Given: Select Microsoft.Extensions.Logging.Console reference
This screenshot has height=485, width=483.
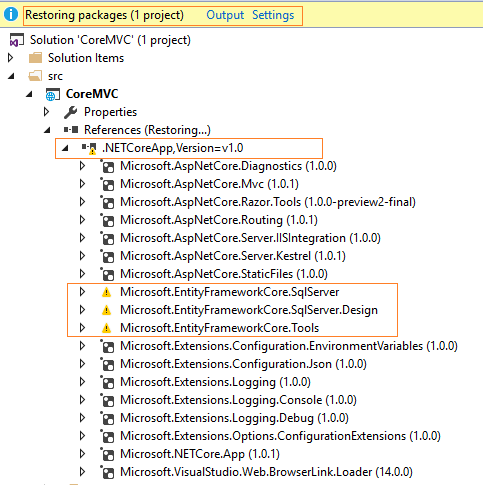Looking at the screenshot, I should (x=238, y=400).
